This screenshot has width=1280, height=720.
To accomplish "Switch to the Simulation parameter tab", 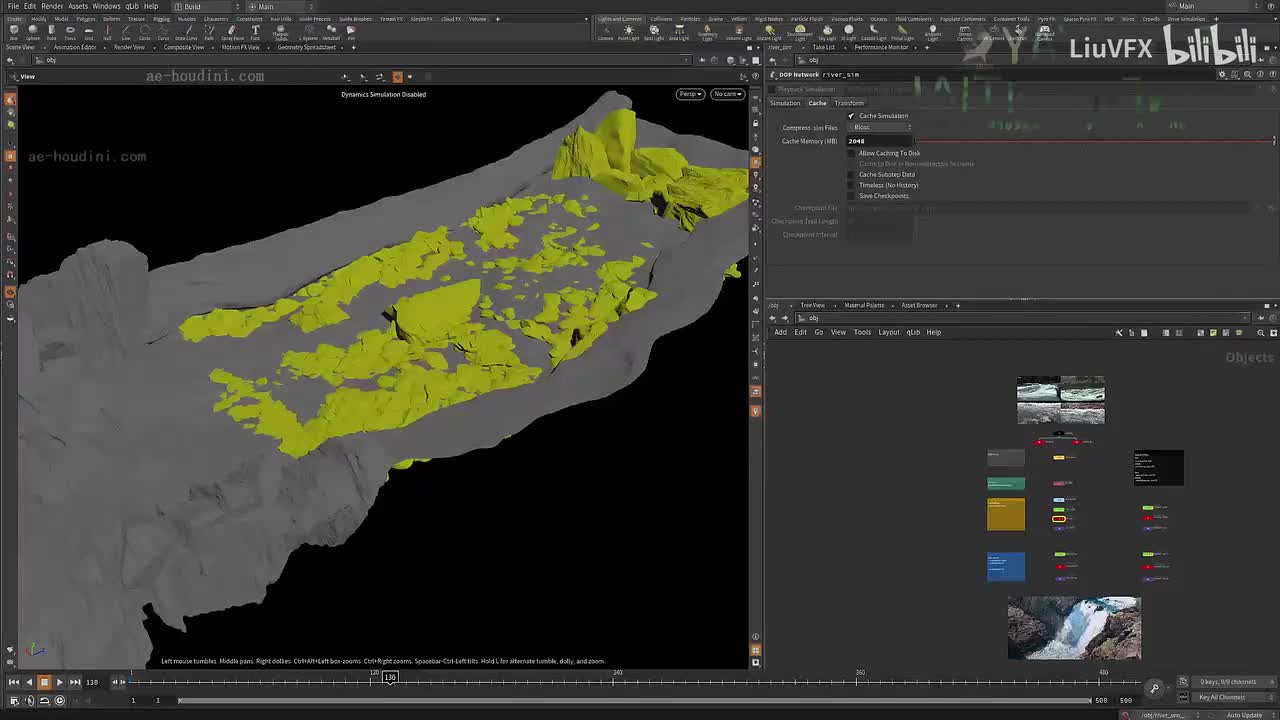I will click(784, 103).
